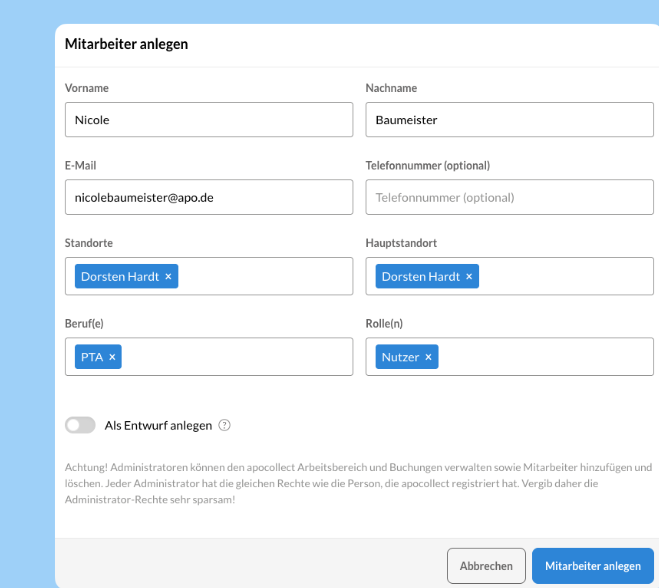The height and width of the screenshot is (588, 659).
Task: Click Dorsten Hardt chip label in Hauptstandort
Action: tap(420, 277)
